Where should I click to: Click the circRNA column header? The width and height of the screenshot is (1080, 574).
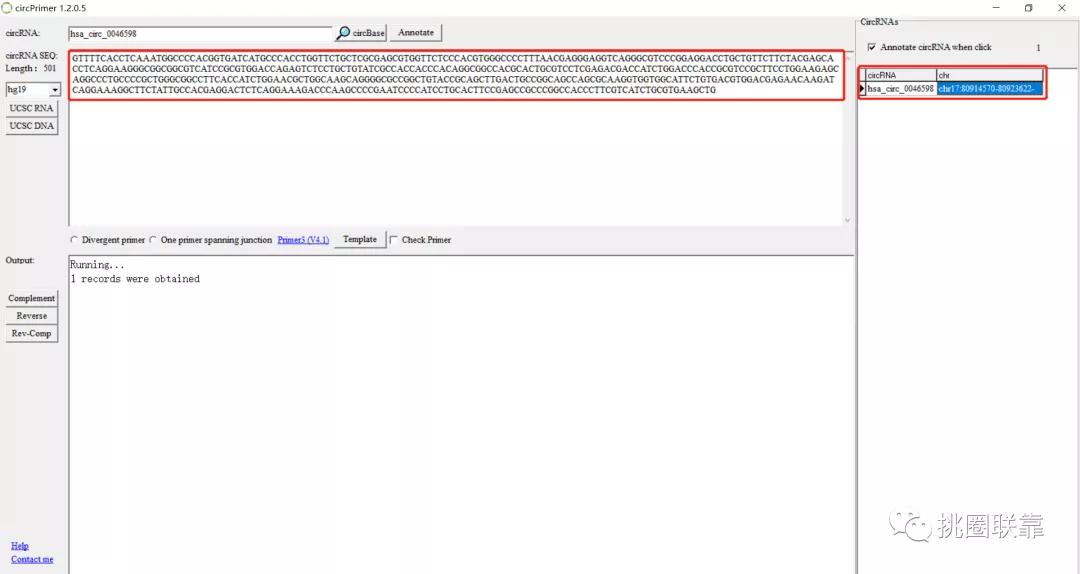click(x=900, y=75)
